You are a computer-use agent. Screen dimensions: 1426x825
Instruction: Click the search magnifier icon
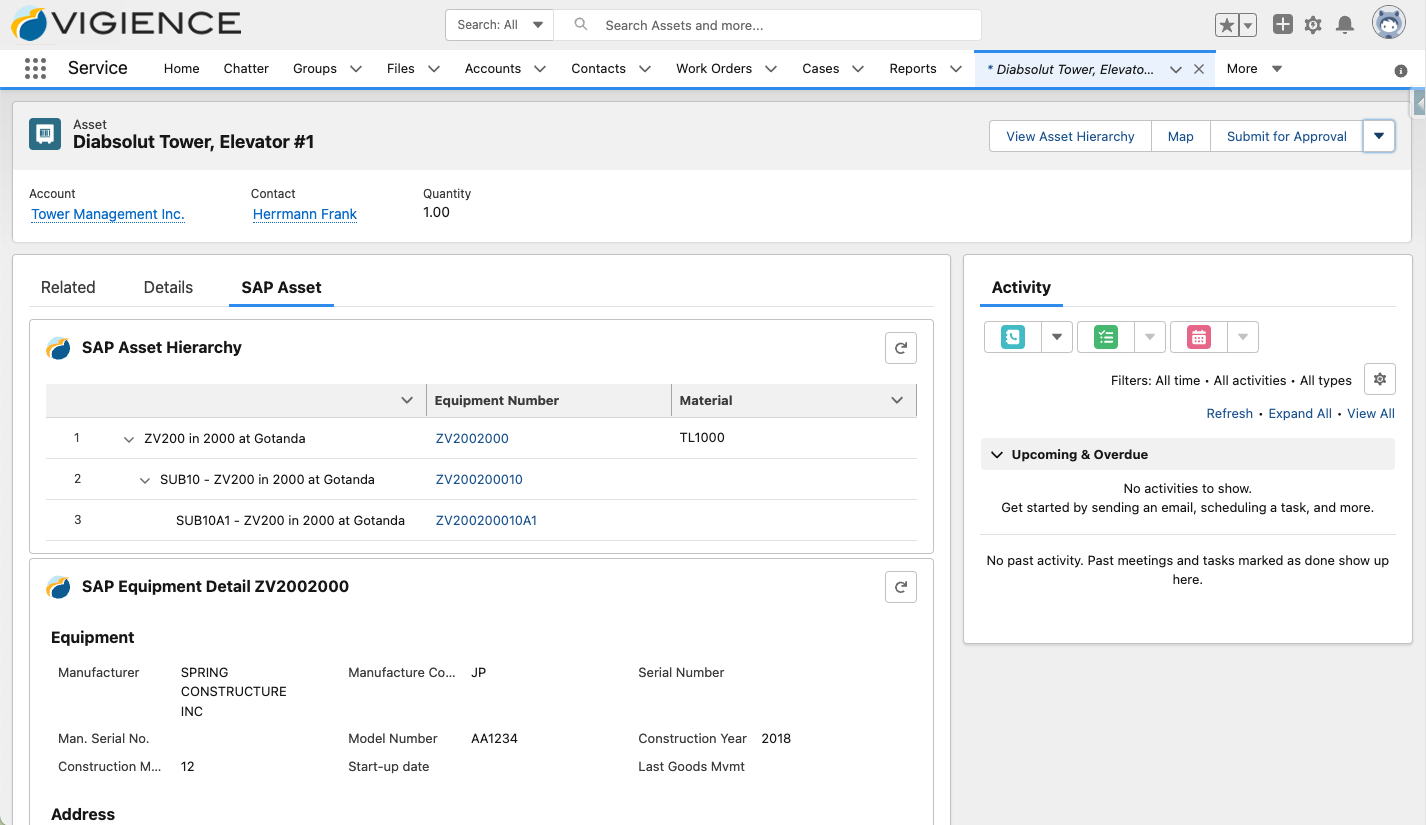[581, 25]
